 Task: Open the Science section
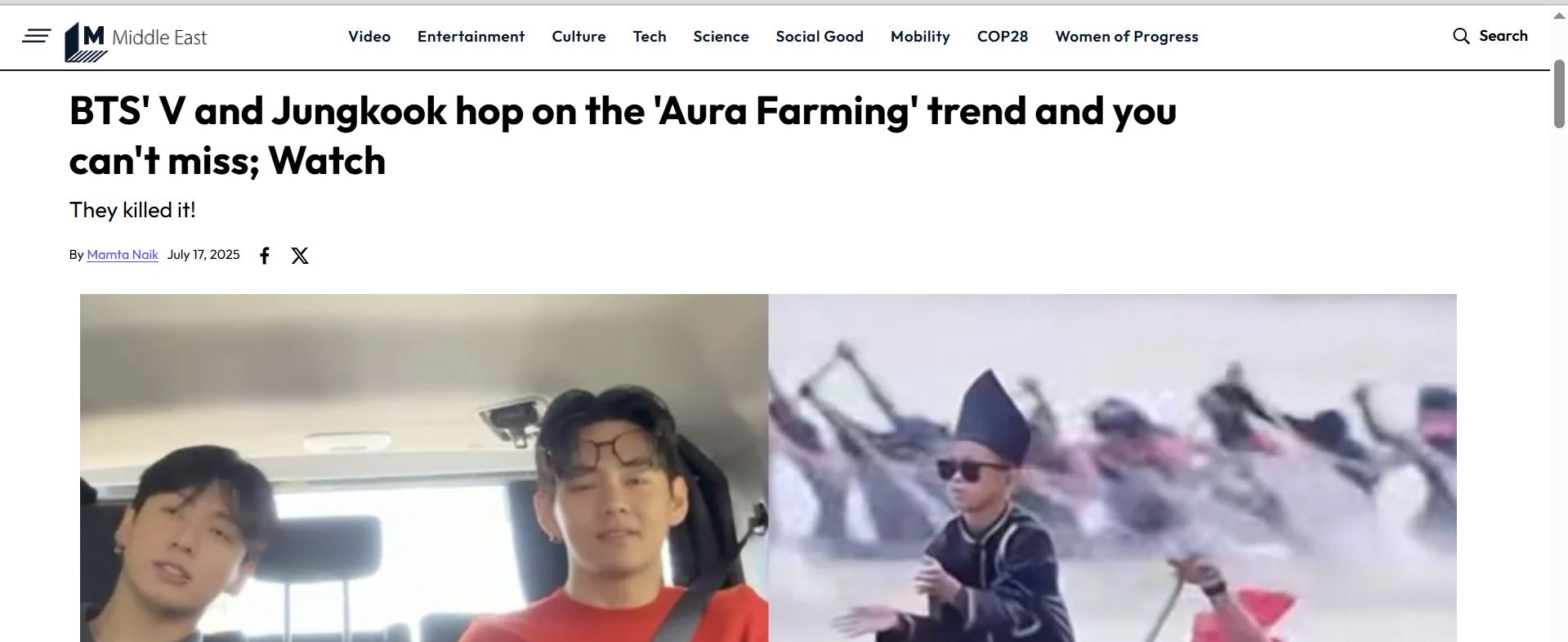pyautogui.click(x=721, y=37)
